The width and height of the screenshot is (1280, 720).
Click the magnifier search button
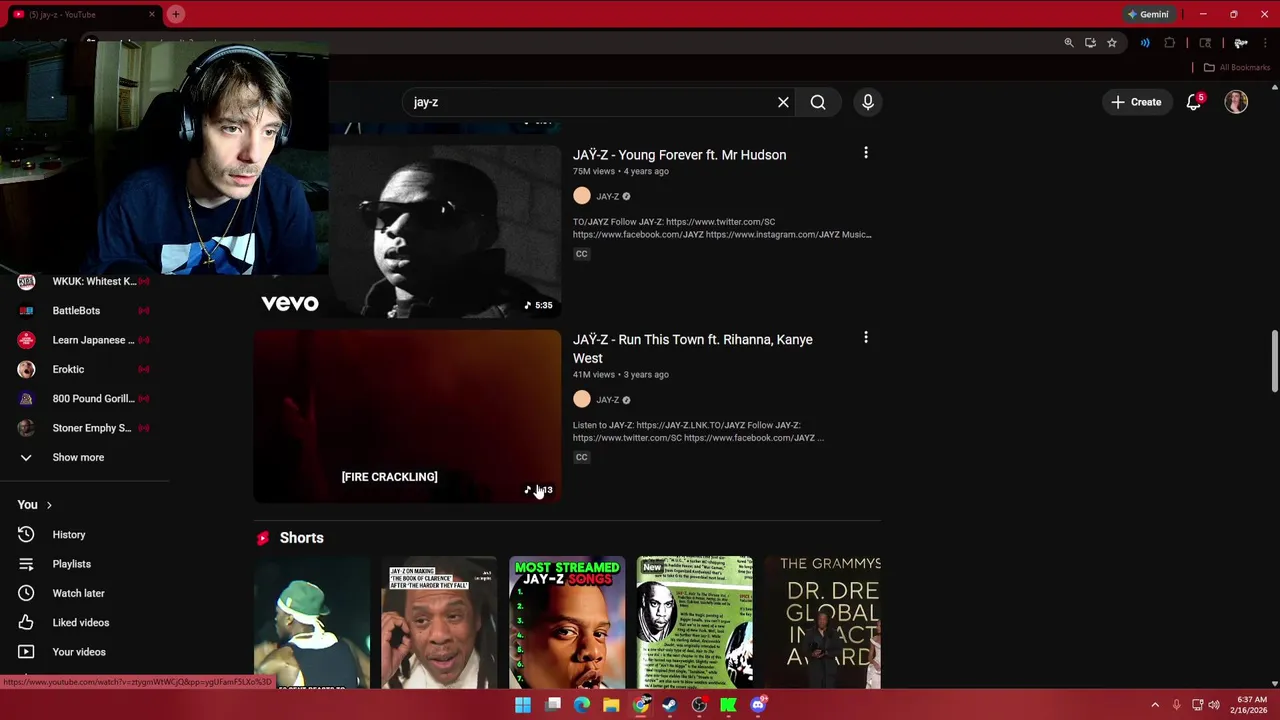[818, 102]
